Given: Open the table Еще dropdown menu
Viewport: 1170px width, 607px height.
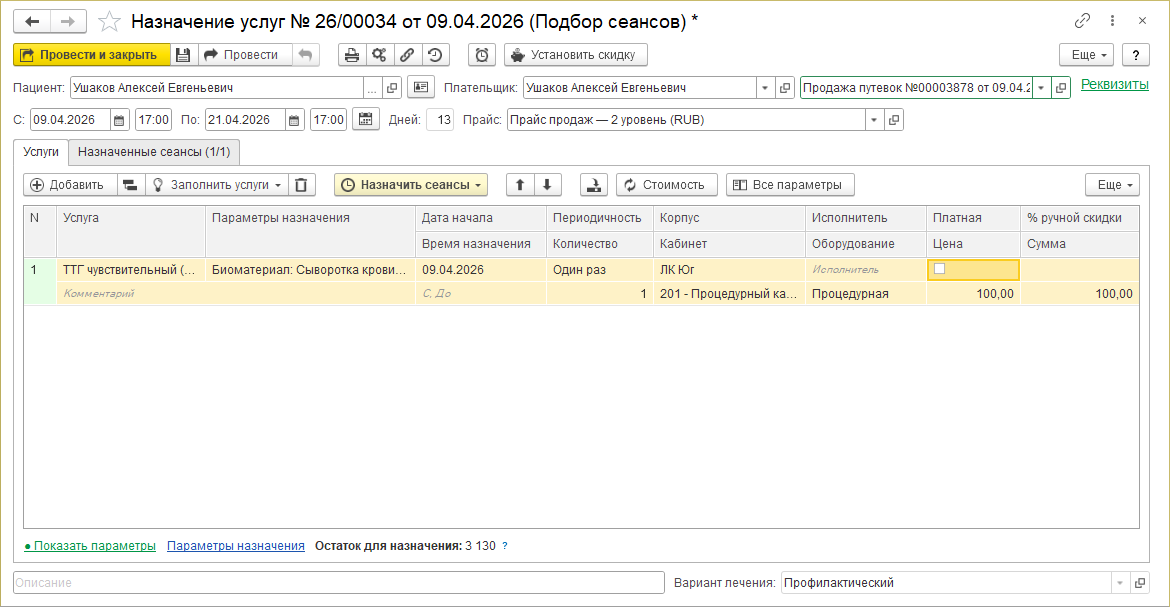Looking at the screenshot, I should pos(1113,184).
